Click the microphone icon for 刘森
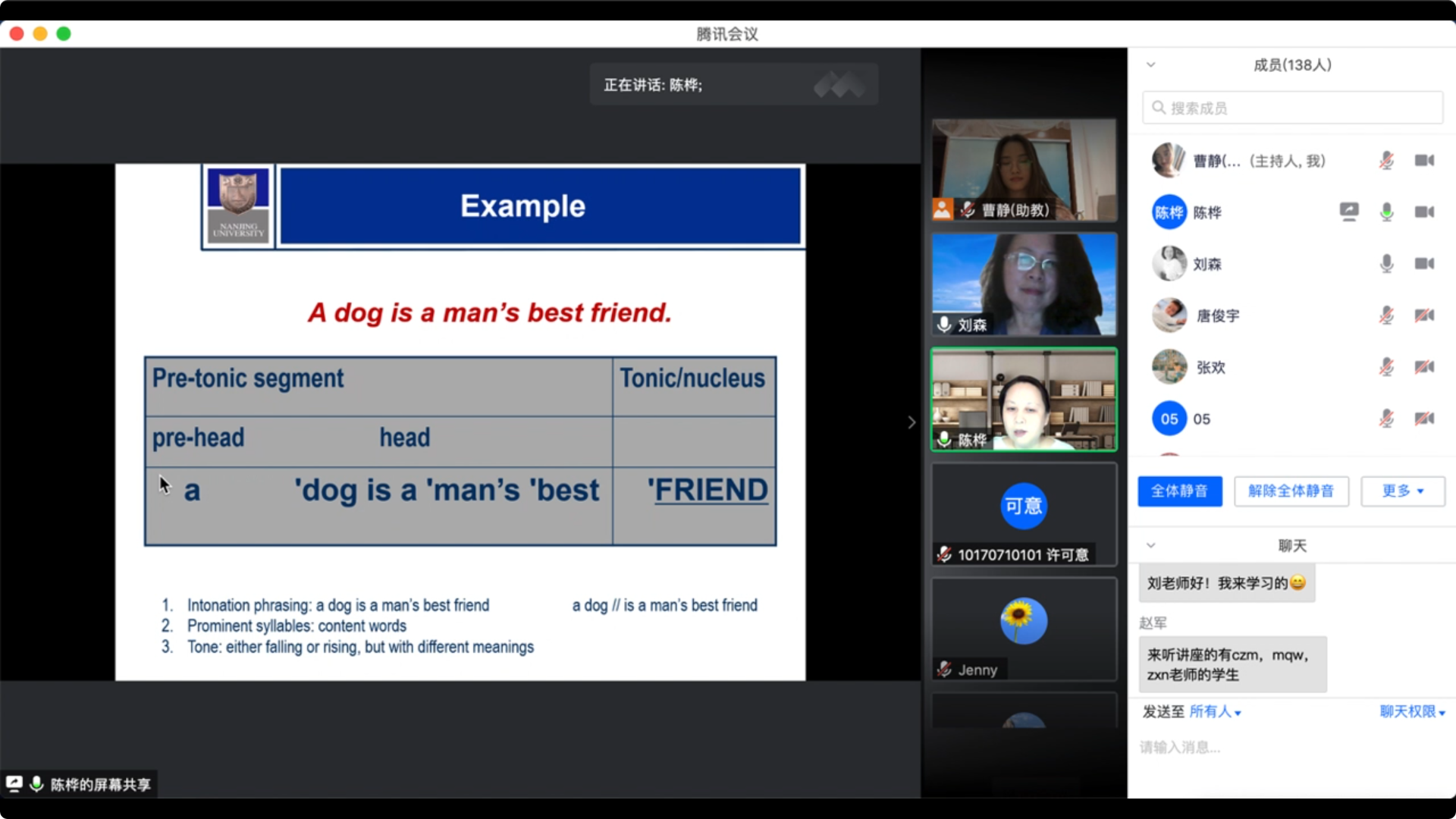The height and width of the screenshot is (819, 1456). click(1386, 264)
